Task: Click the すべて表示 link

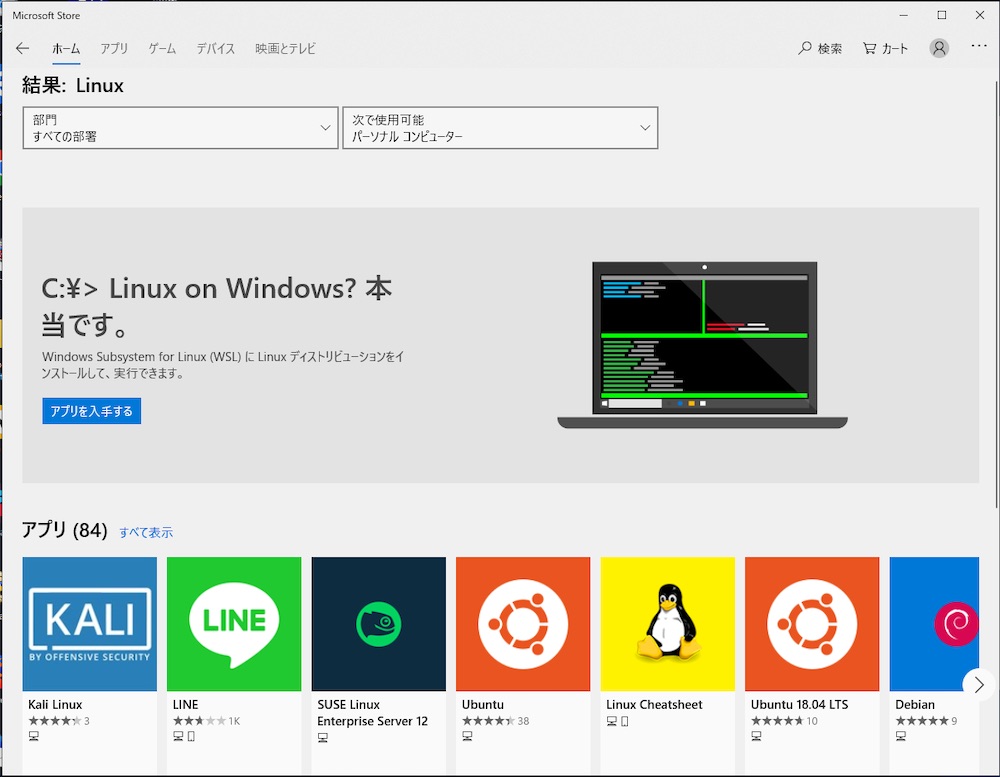Action: pos(146,533)
